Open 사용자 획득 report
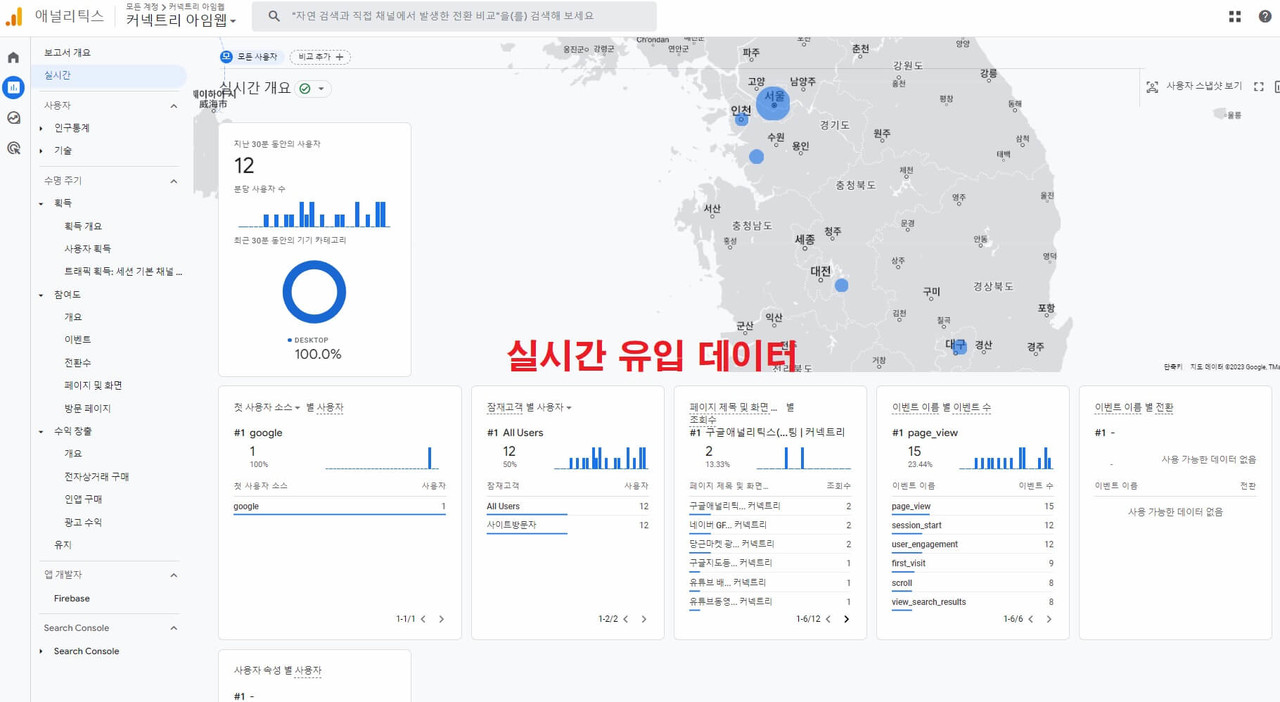1280x702 pixels. (88, 248)
